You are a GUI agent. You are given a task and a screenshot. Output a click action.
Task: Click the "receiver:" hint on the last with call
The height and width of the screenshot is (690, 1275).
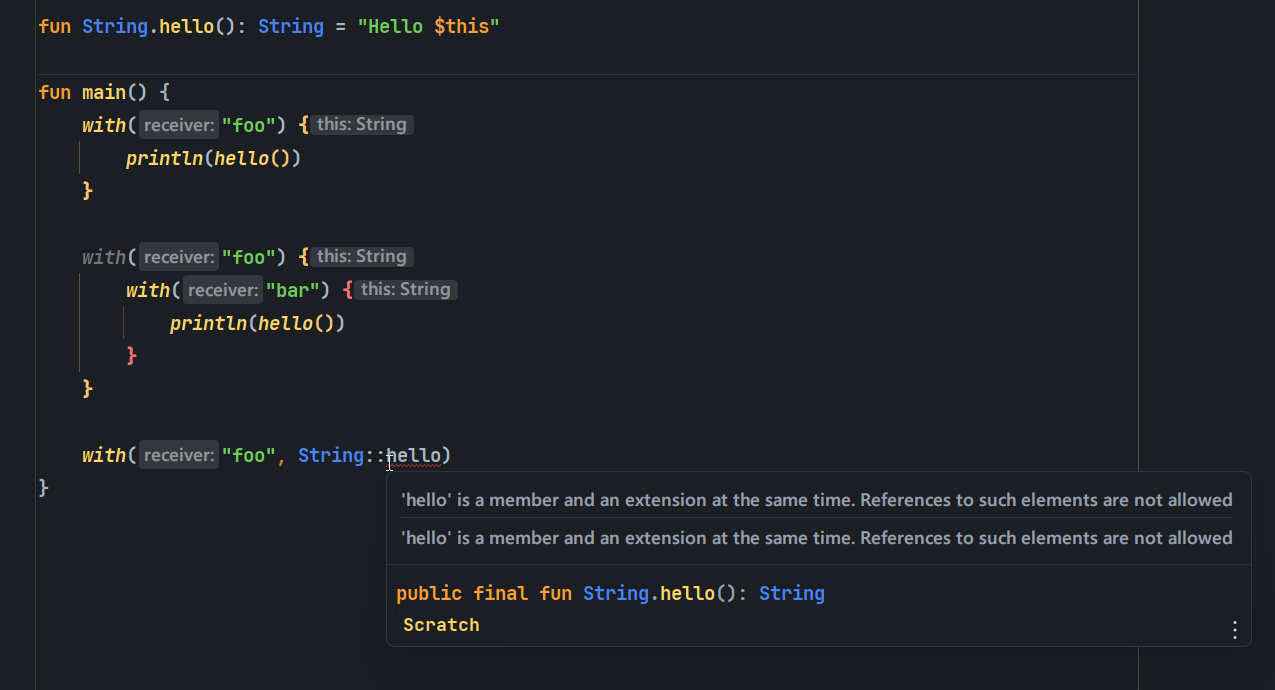[178, 455]
